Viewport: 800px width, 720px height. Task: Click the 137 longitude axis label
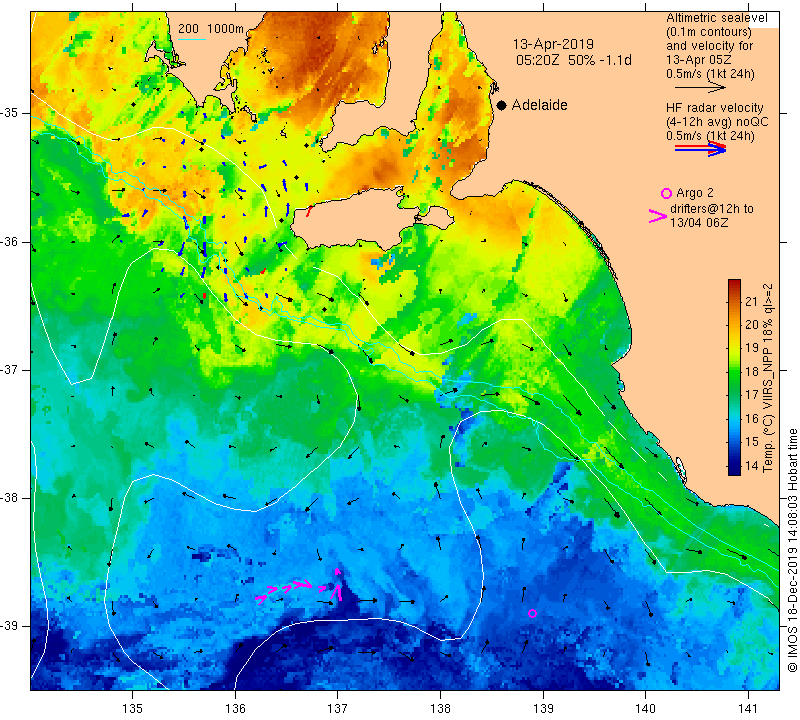pos(338,708)
